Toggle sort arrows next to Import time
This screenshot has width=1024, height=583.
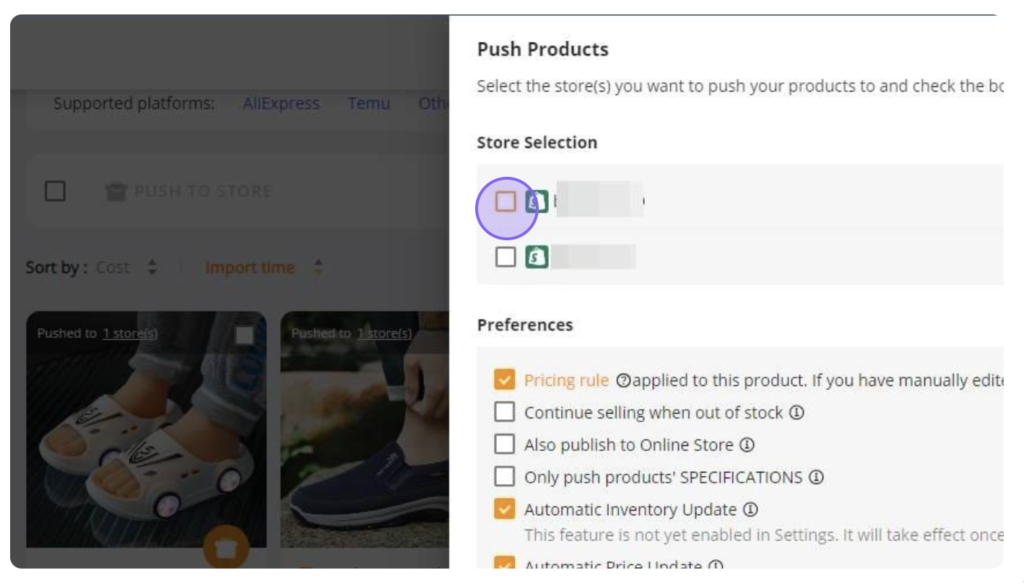tap(318, 267)
